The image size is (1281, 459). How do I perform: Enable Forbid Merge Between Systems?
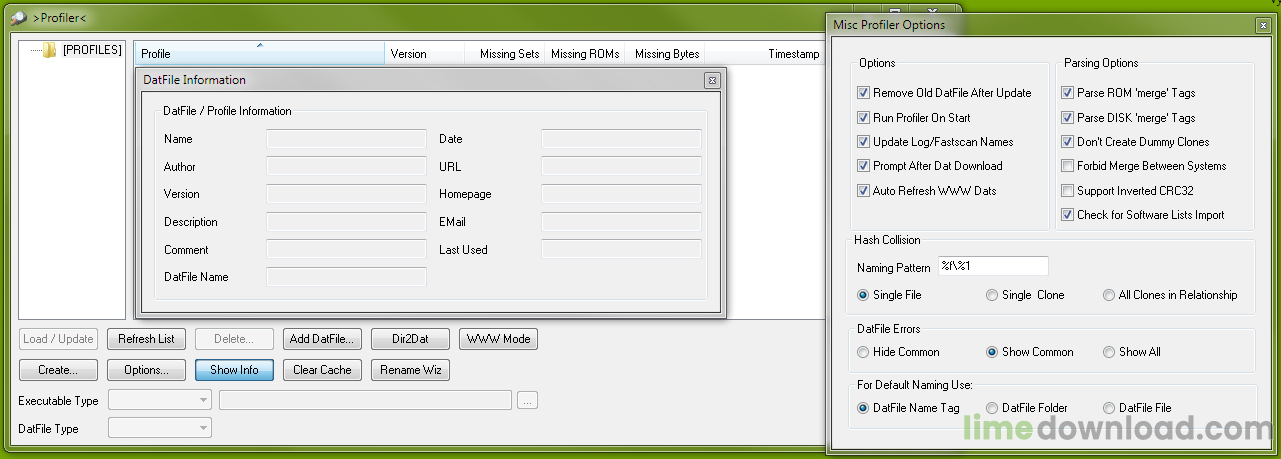[x=1068, y=166]
